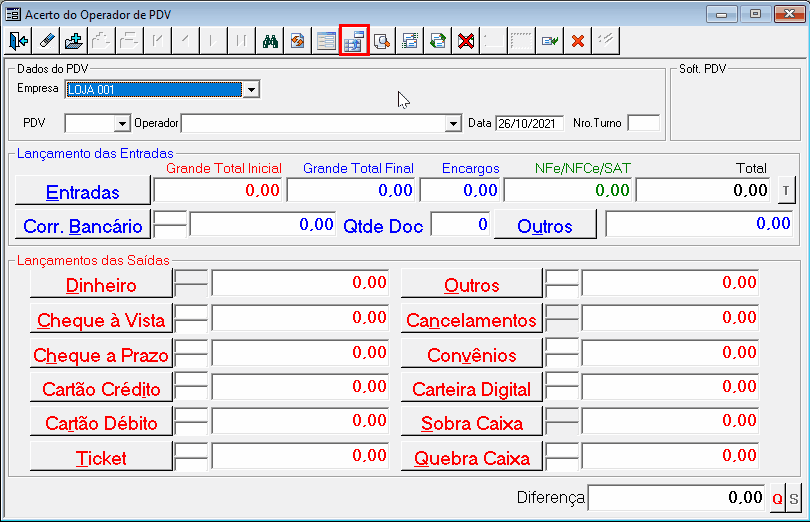Click the red Q button near Diferença
This screenshot has height=522, width=810.
(x=777, y=498)
